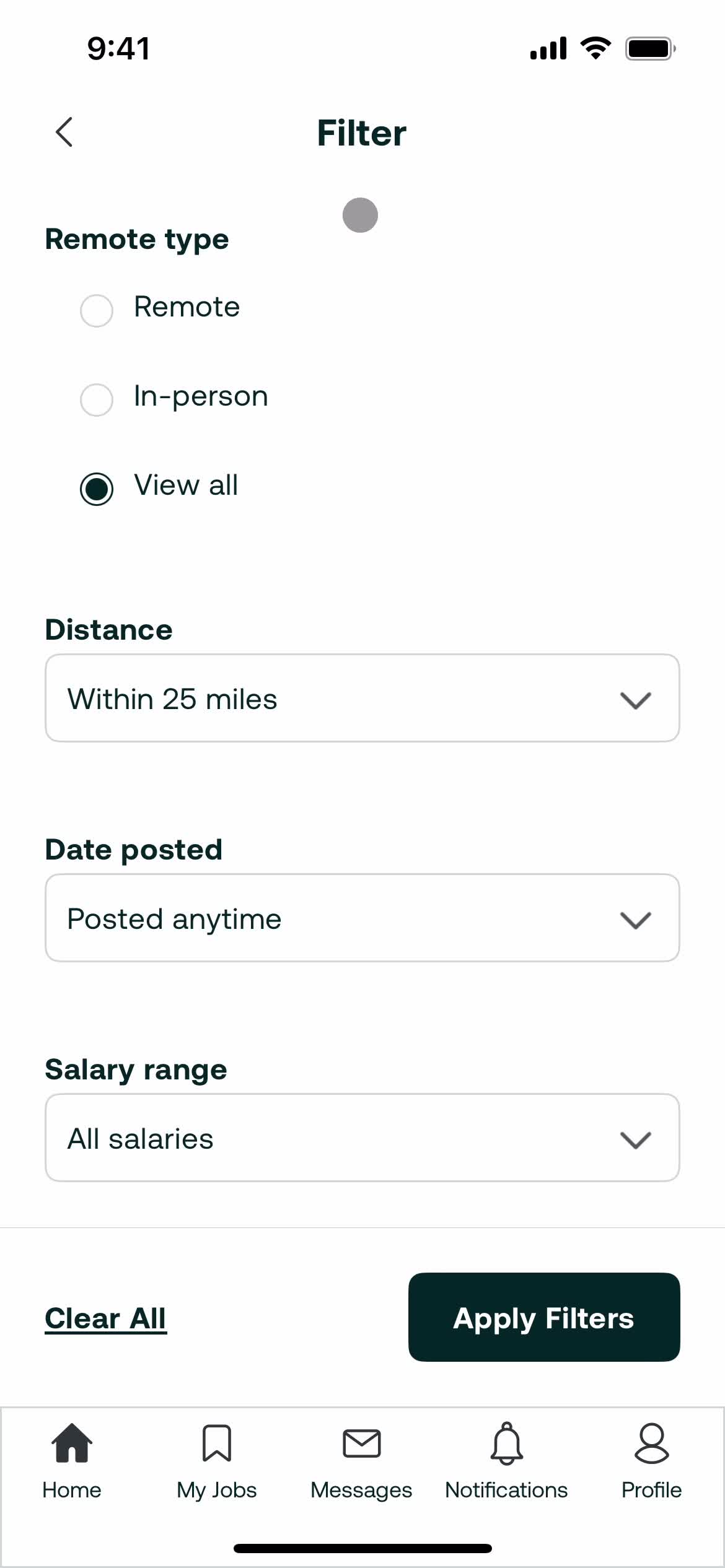Click the Apply Filters button

544,1317
